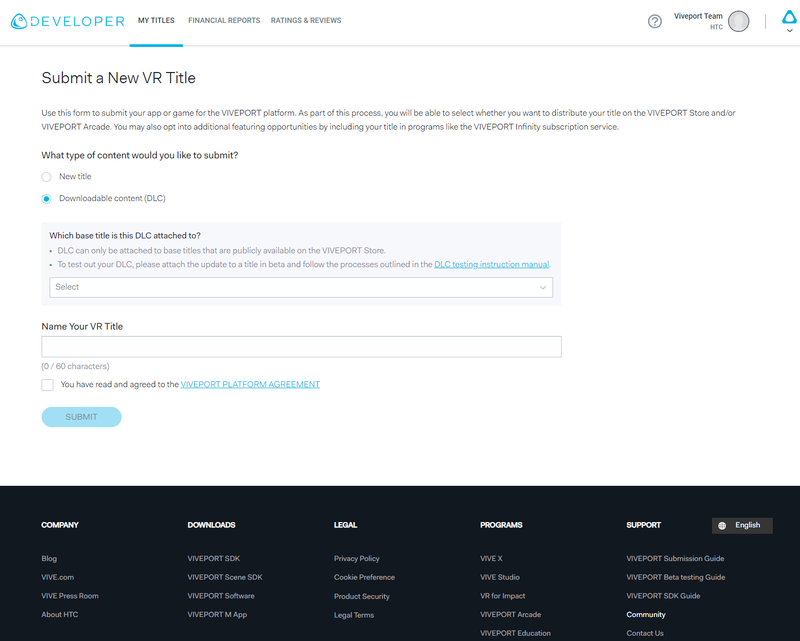The image size is (800, 641).
Task: Click the Viveport Team profile avatar
Action: click(x=738, y=21)
